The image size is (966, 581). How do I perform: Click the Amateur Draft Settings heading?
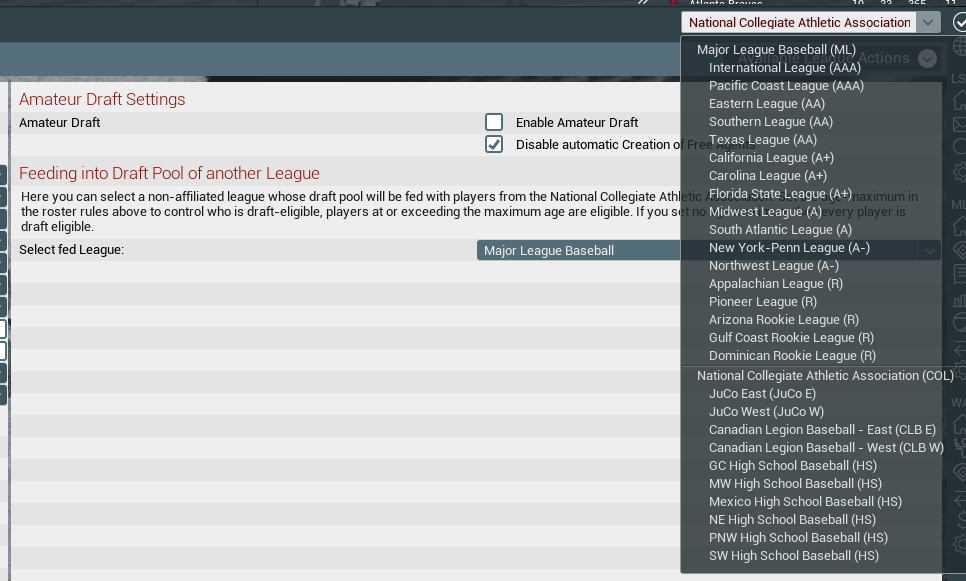pos(102,99)
